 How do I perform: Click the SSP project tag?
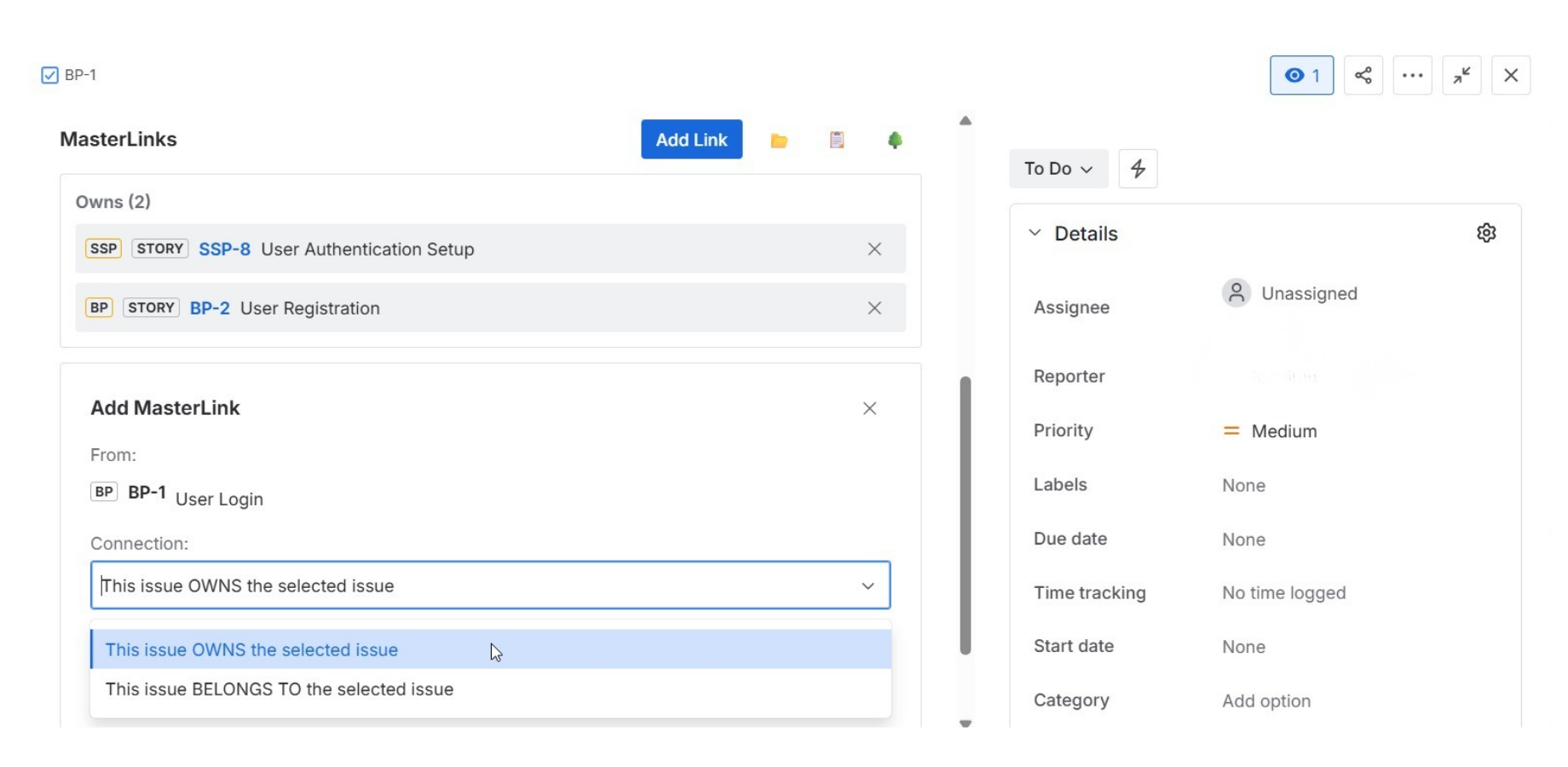[x=104, y=249]
